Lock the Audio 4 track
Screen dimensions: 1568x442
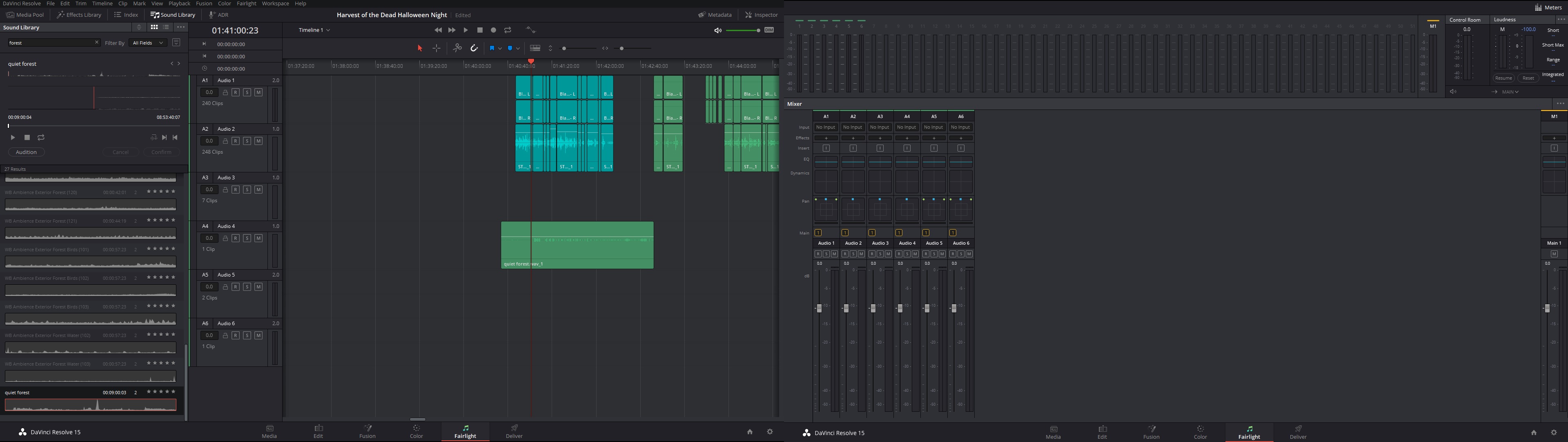[x=225, y=239]
